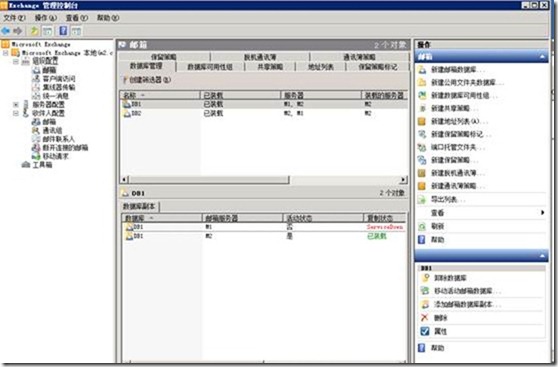Viewport: 558px width, 367px height.
Task: Open the 查看 menu
Action: (x=77, y=17)
